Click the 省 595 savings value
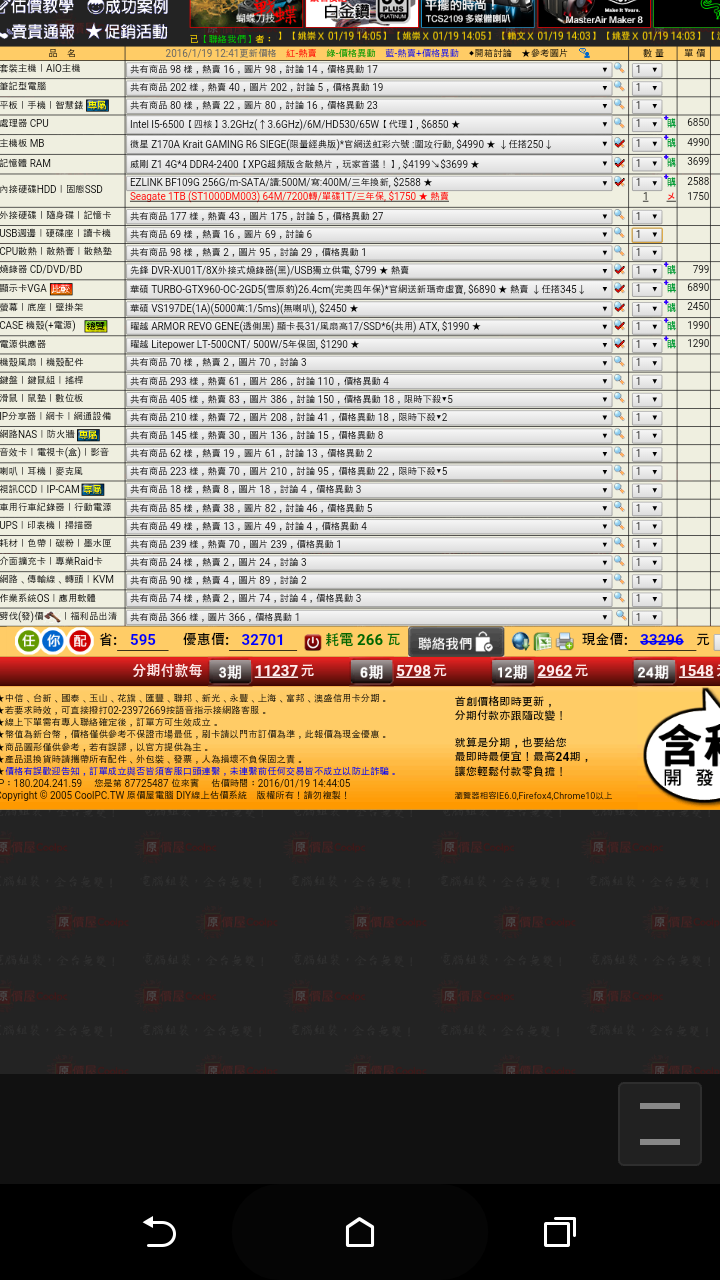The image size is (720, 1280). pos(143,641)
